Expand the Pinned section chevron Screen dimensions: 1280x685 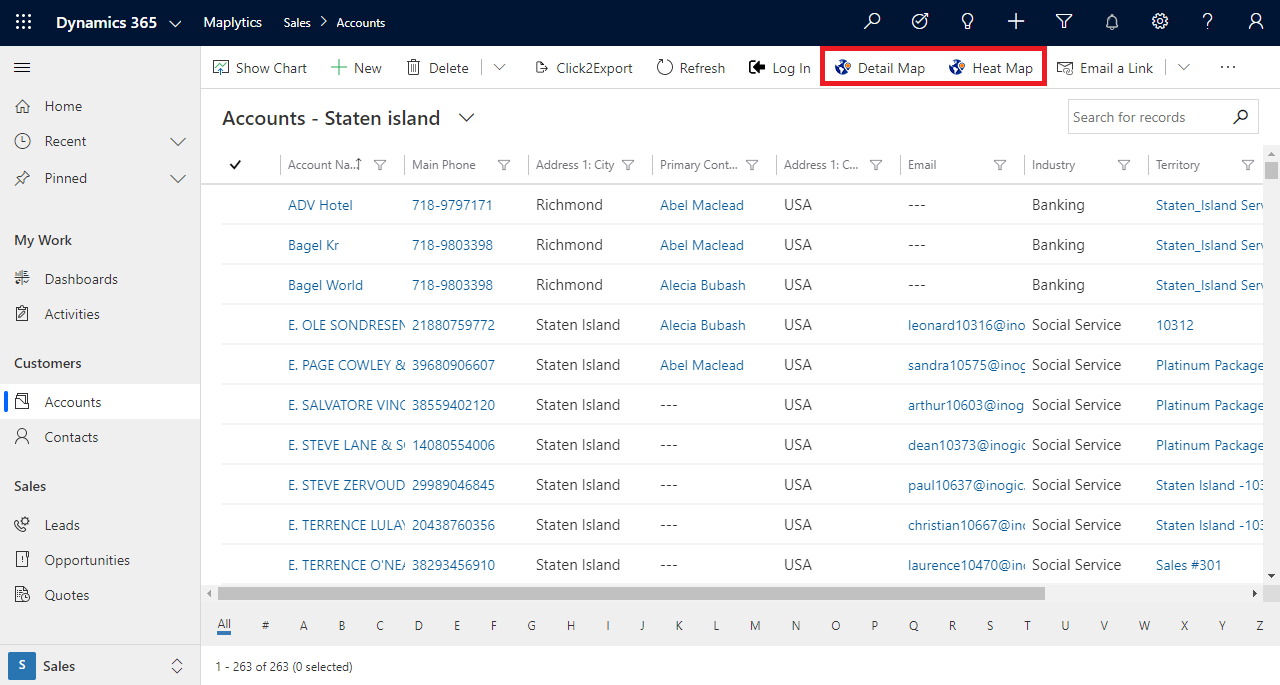pos(178,179)
